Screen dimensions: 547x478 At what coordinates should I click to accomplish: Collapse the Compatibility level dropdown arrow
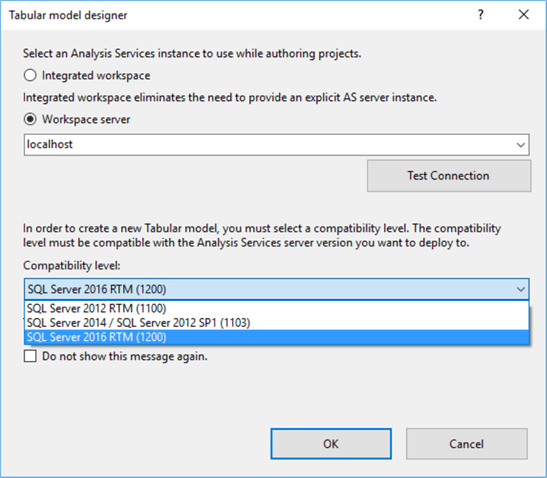point(521,289)
